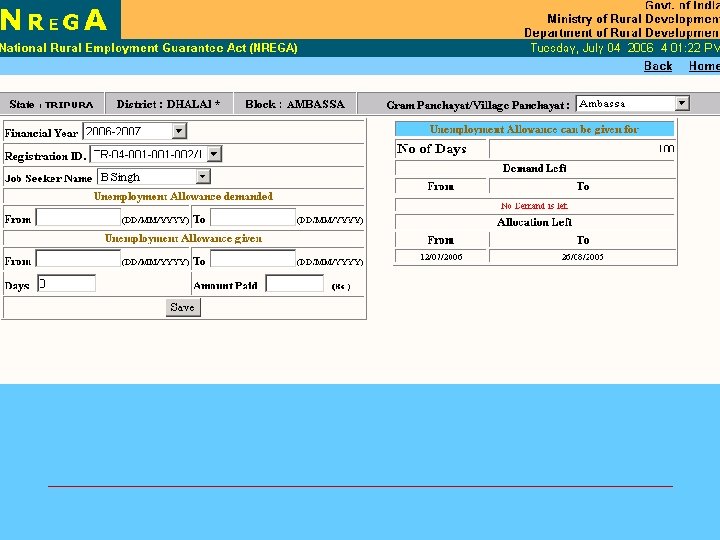Focus the Allowance demanded From date field

[x=79, y=217]
